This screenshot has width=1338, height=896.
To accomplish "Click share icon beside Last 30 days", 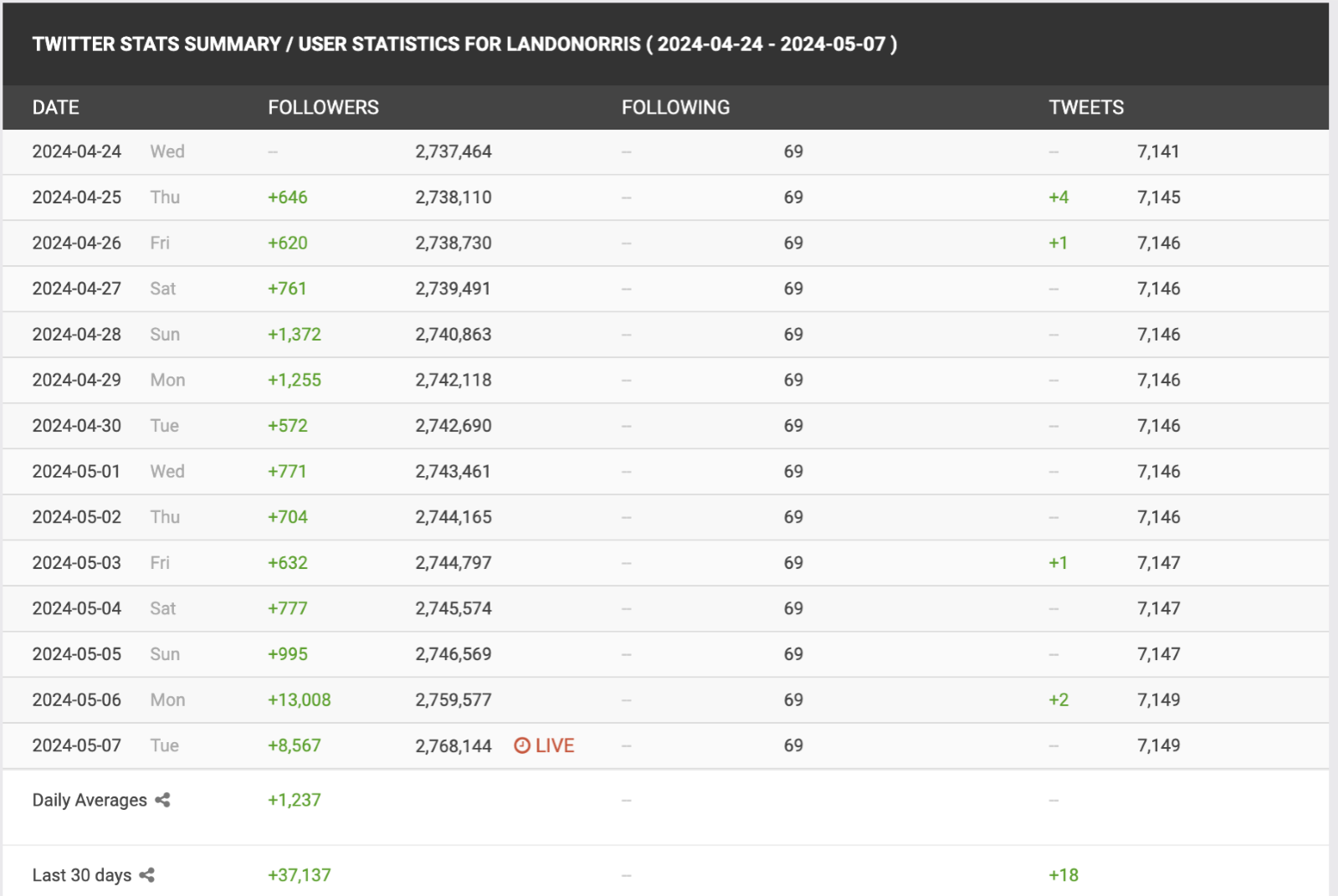I will pyautogui.click(x=147, y=875).
